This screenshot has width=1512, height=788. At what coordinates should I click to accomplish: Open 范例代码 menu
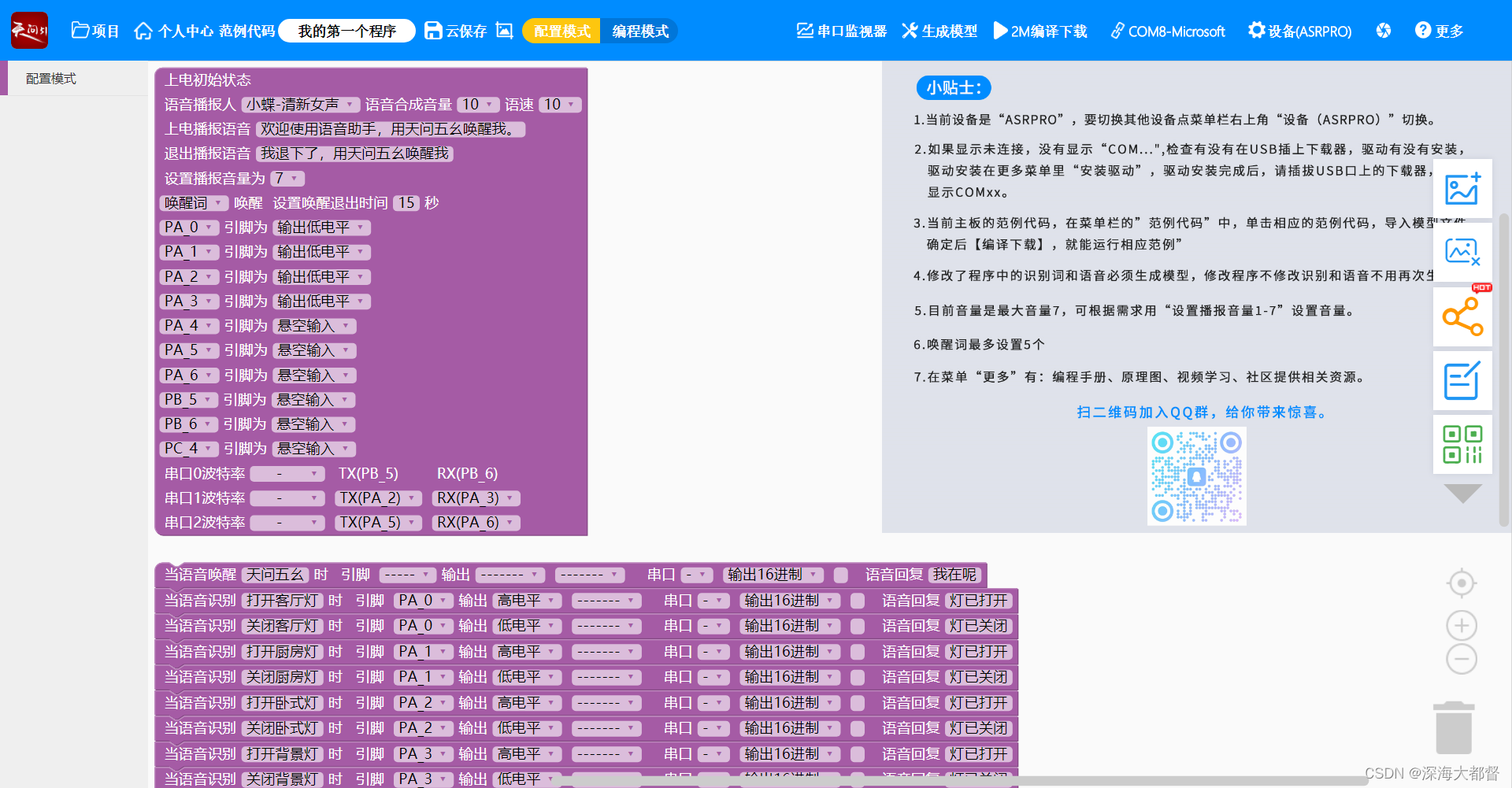click(246, 31)
